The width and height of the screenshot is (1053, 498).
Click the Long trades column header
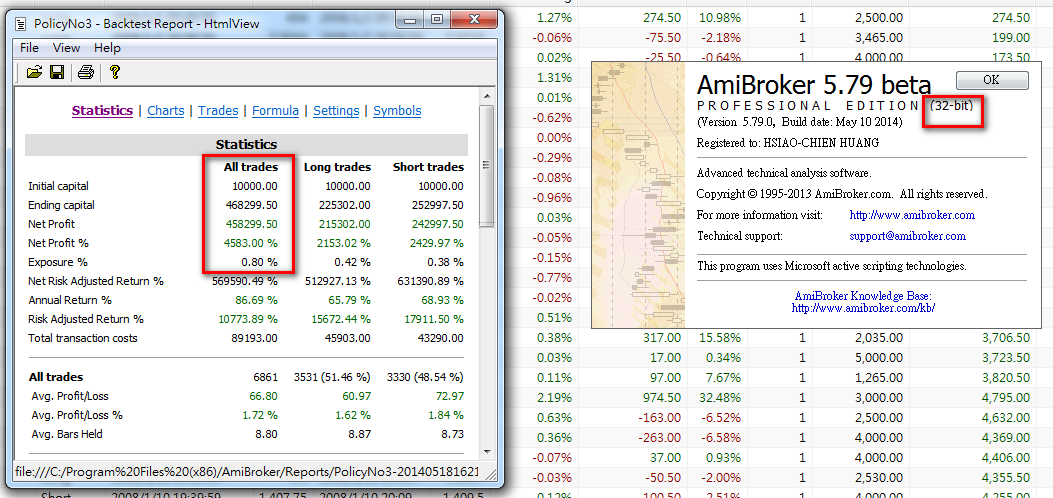tap(337, 166)
